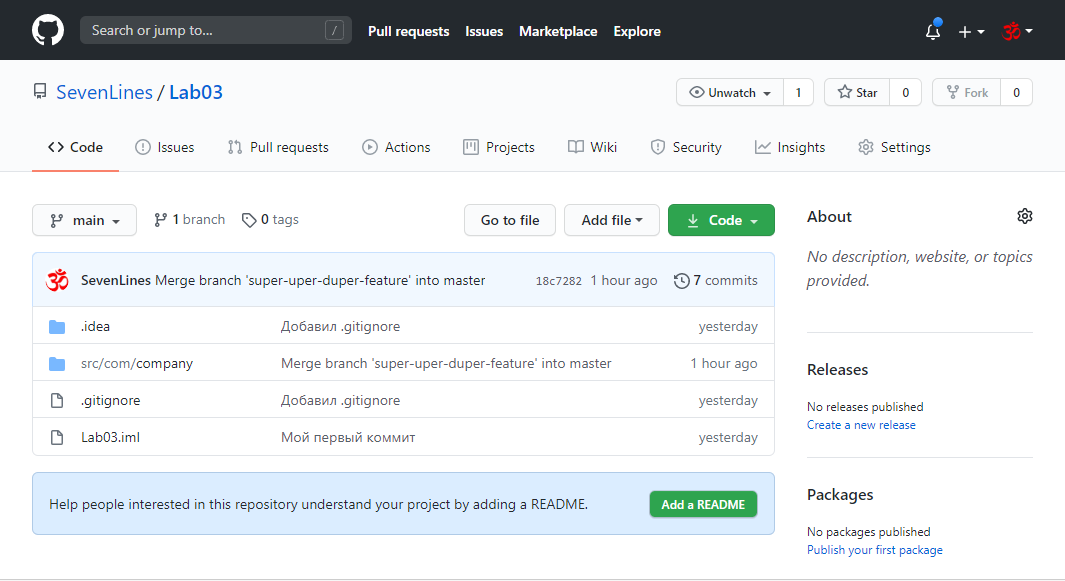Click the Unwatch button

click(x=730, y=92)
